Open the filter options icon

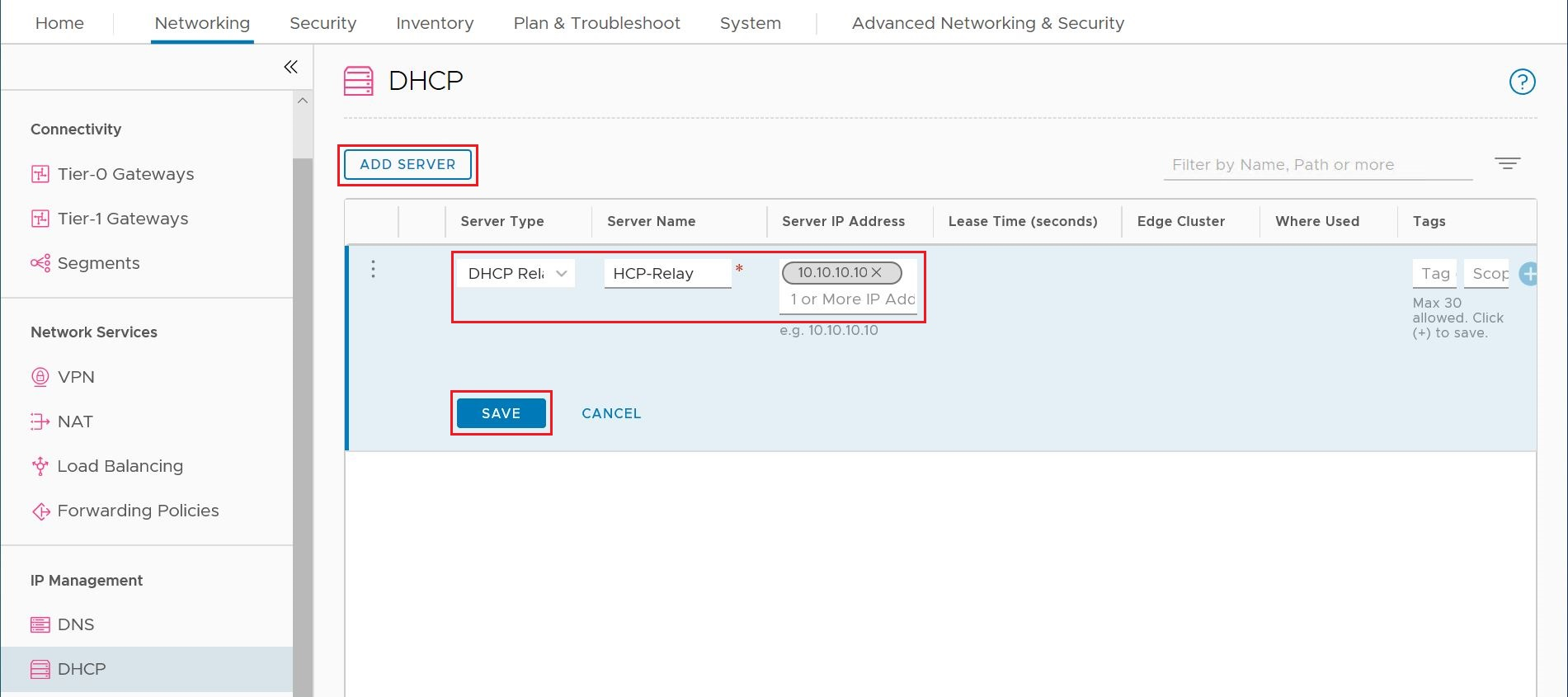pos(1507,163)
